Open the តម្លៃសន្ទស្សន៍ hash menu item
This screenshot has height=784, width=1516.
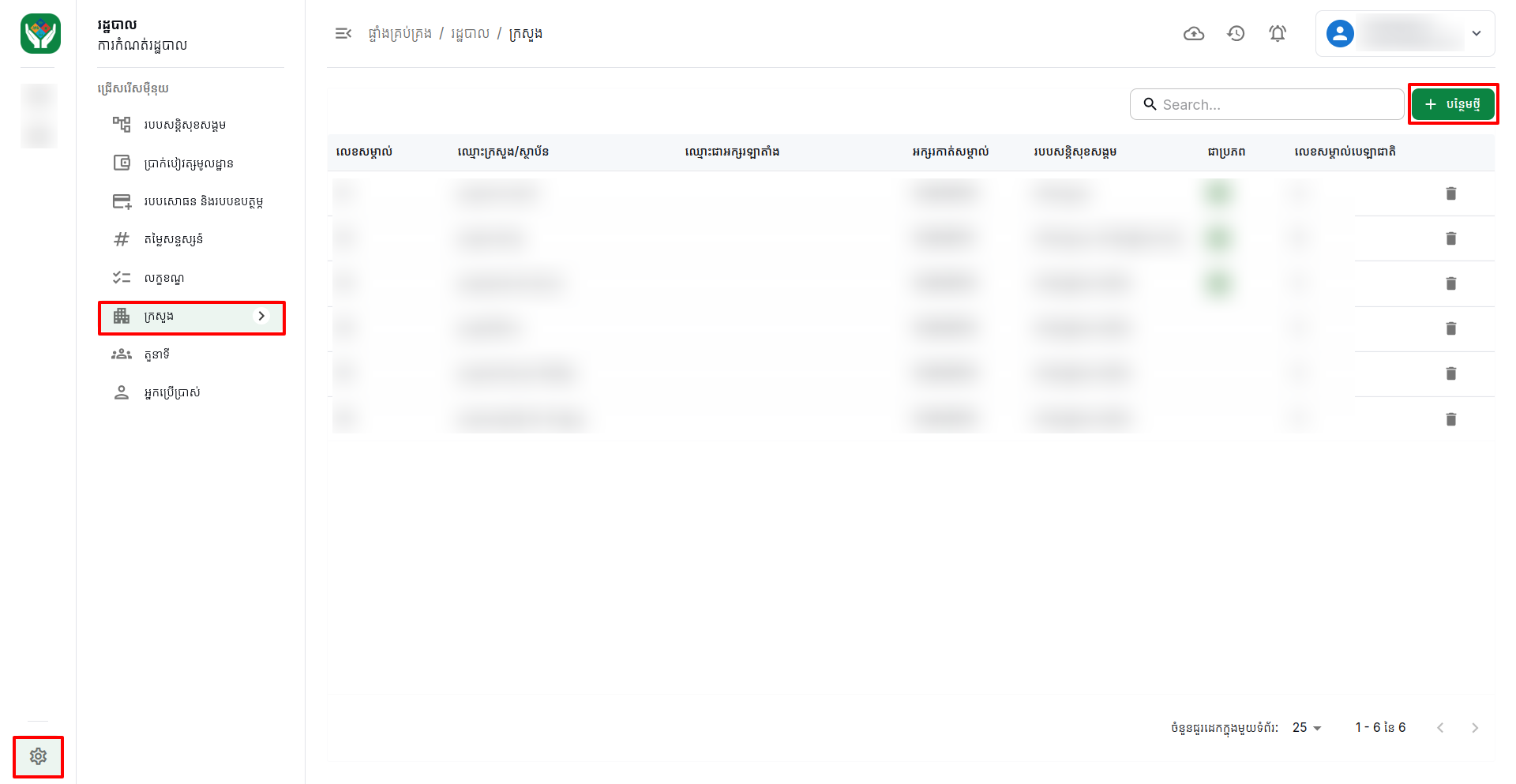(x=191, y=239)
